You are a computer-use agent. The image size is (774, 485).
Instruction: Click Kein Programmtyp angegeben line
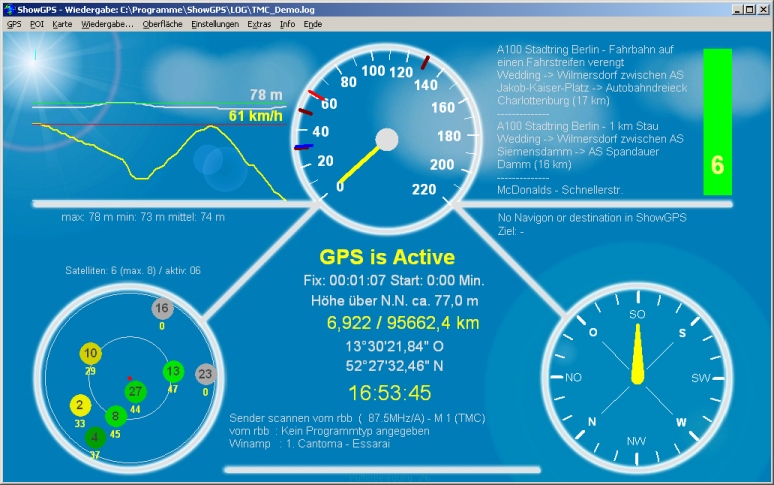[329, 431]
